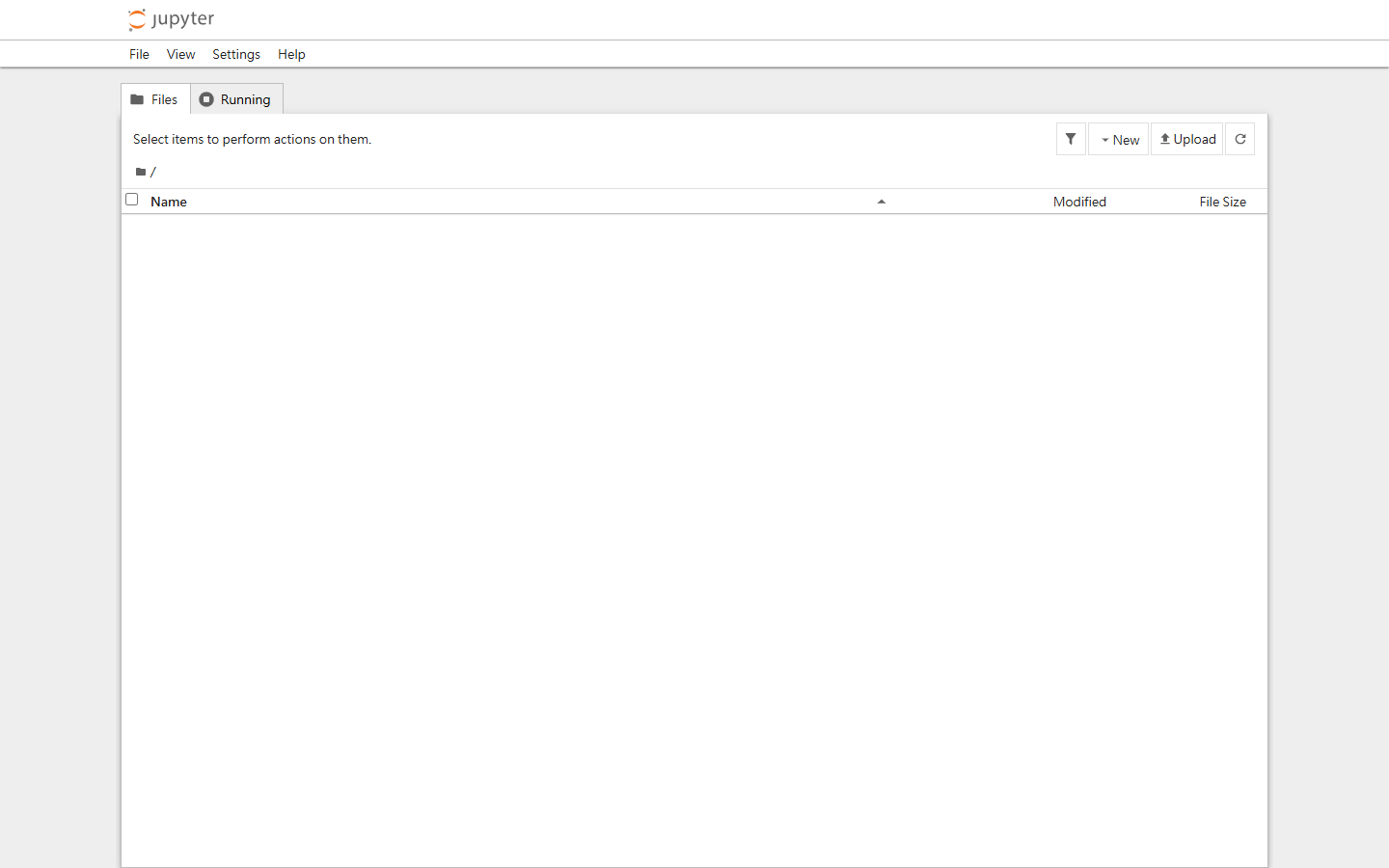
Task: Open the Settings menu
Action: 236,54
